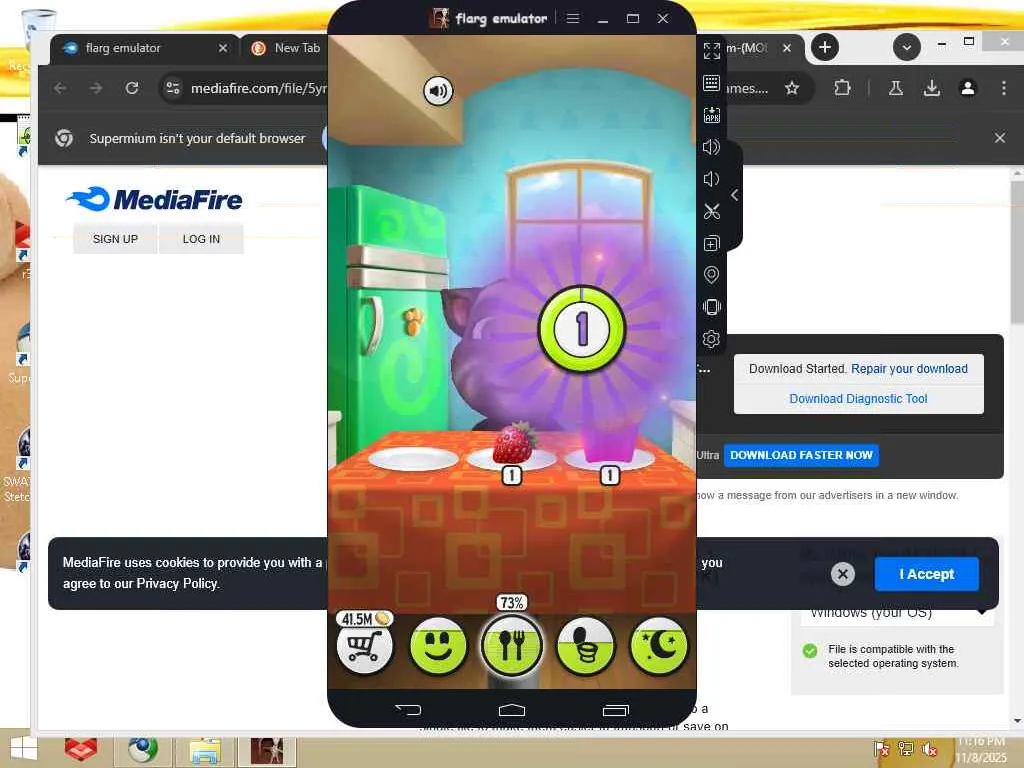Close the tab ending with m-(MO
Viewport: 1024px width, 768px height.
click(x=787, y=48)
